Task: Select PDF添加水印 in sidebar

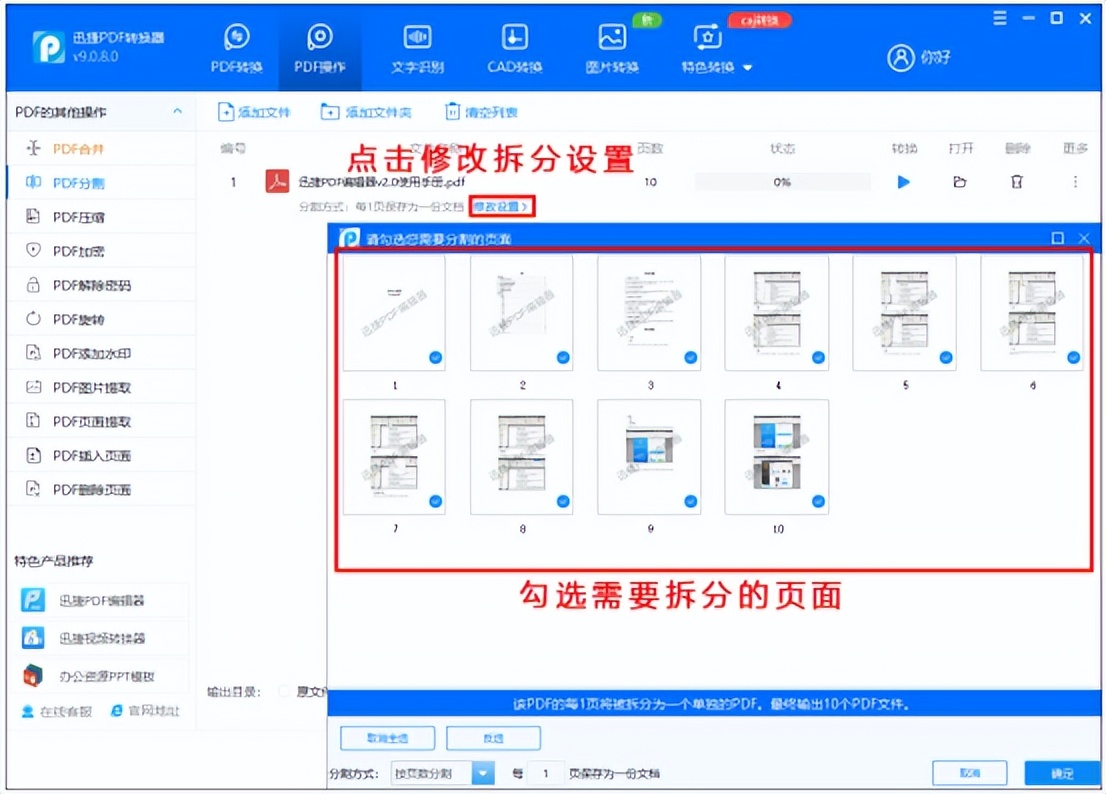Action: (x=101, y=353)
